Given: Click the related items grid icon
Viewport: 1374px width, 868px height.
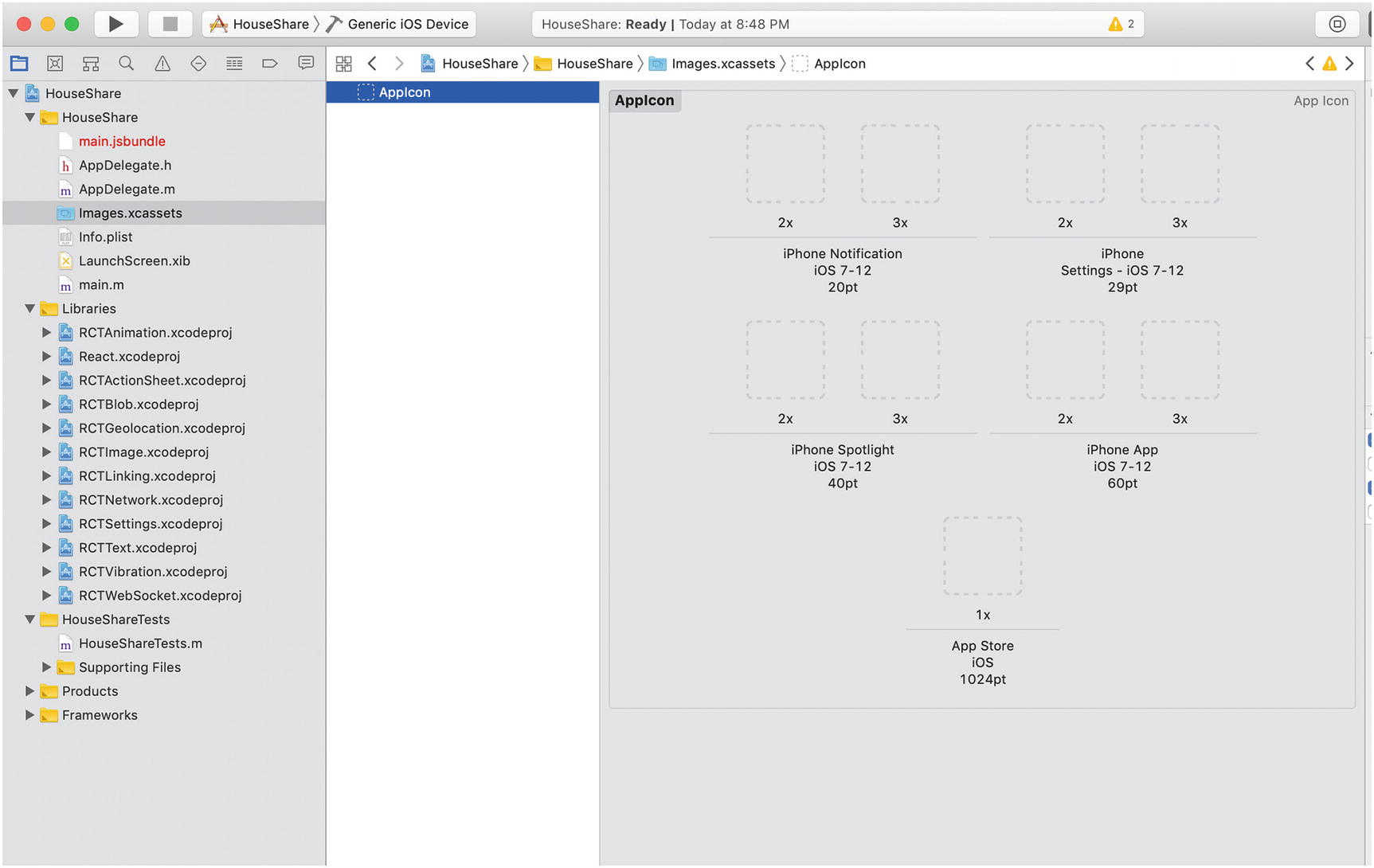Looking at the screenshot, I should tap(344, 64).
